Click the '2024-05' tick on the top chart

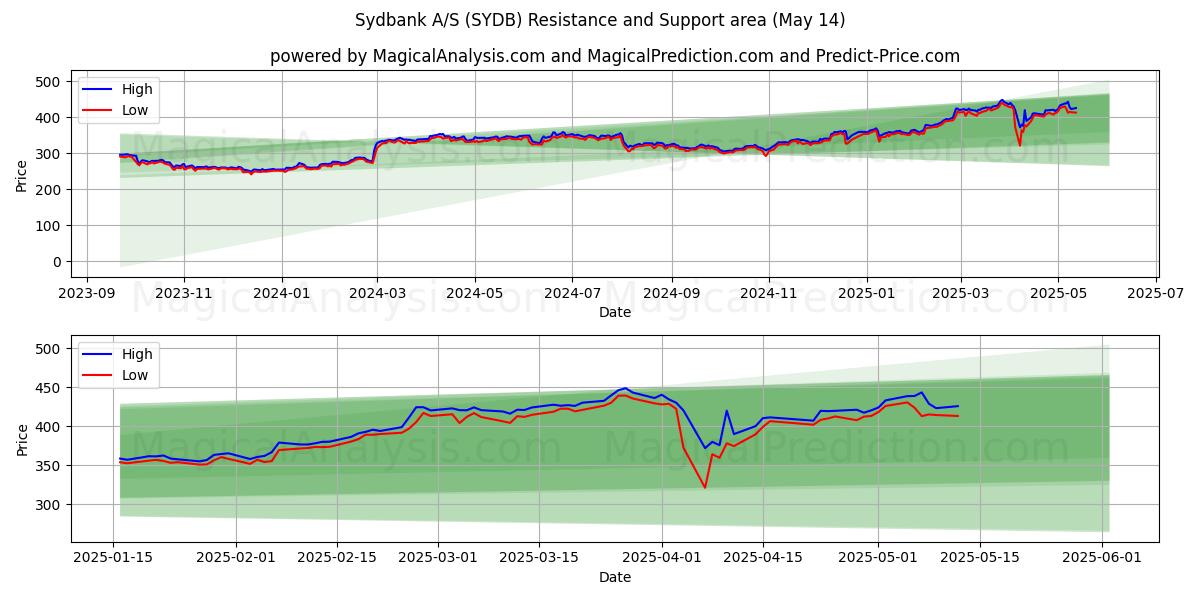474,292
